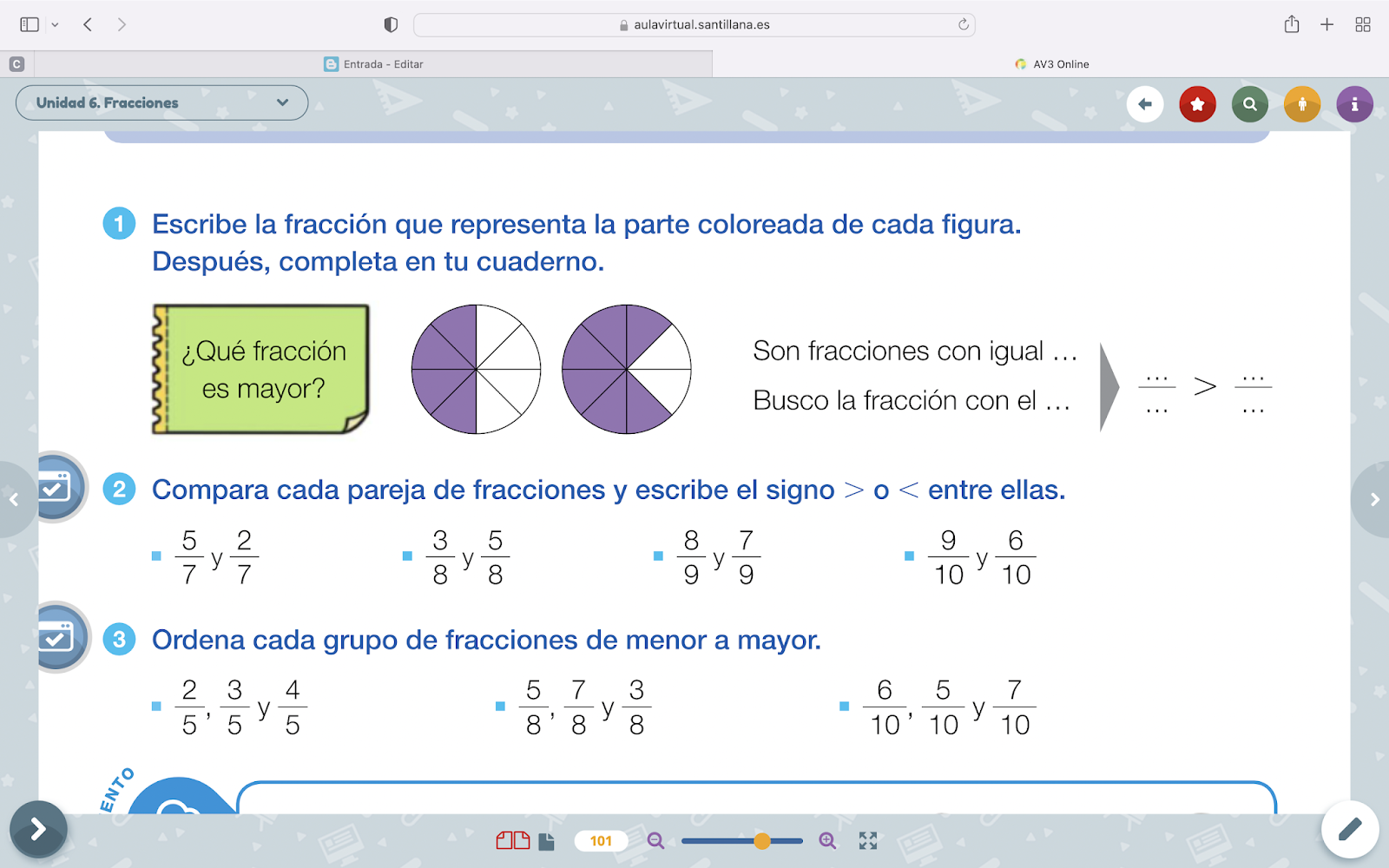Zoom out with the minus magnifier
1389x868 pixels.
(x=655, y=840)
